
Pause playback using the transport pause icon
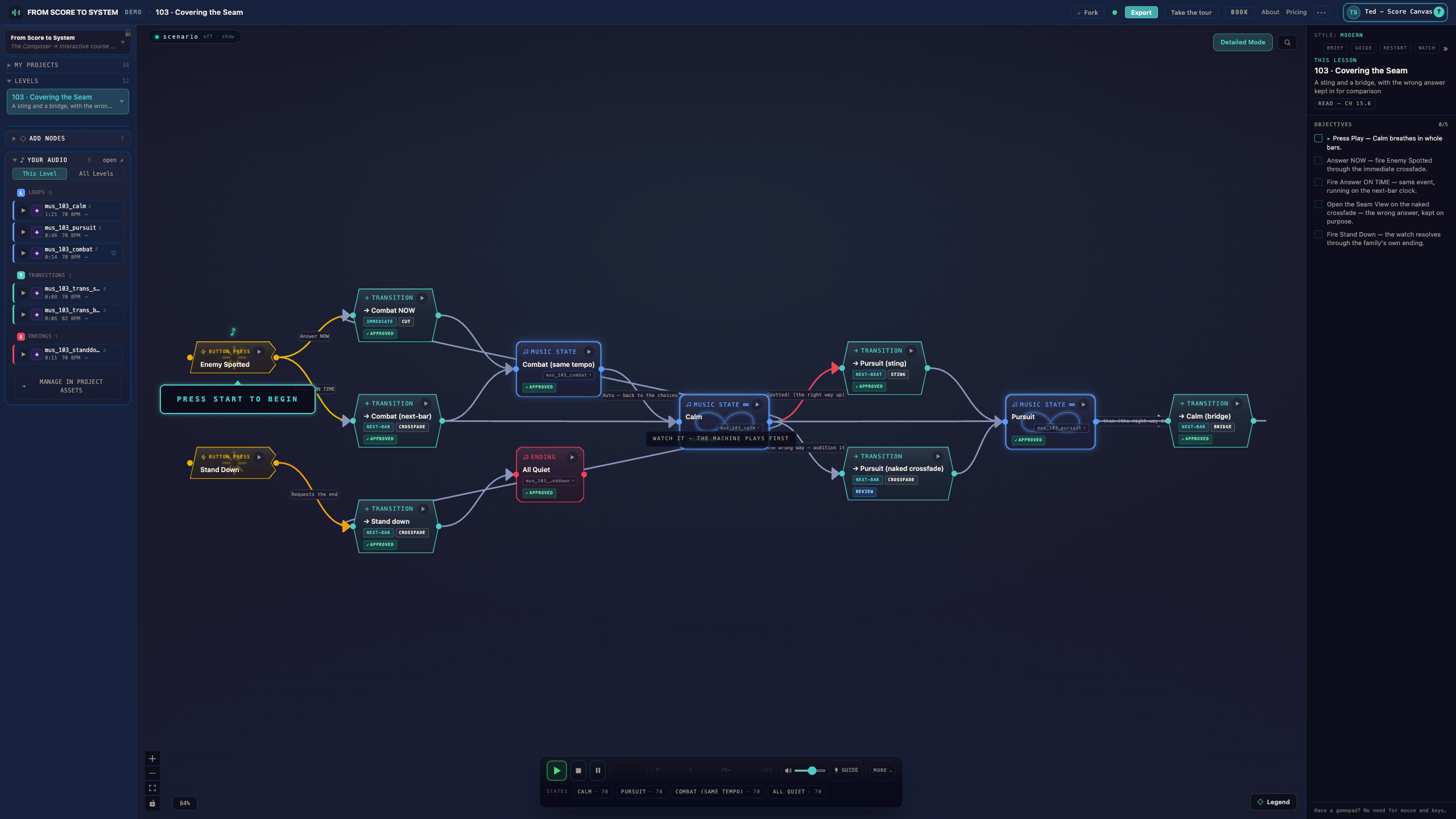click(x=598, y=771)
